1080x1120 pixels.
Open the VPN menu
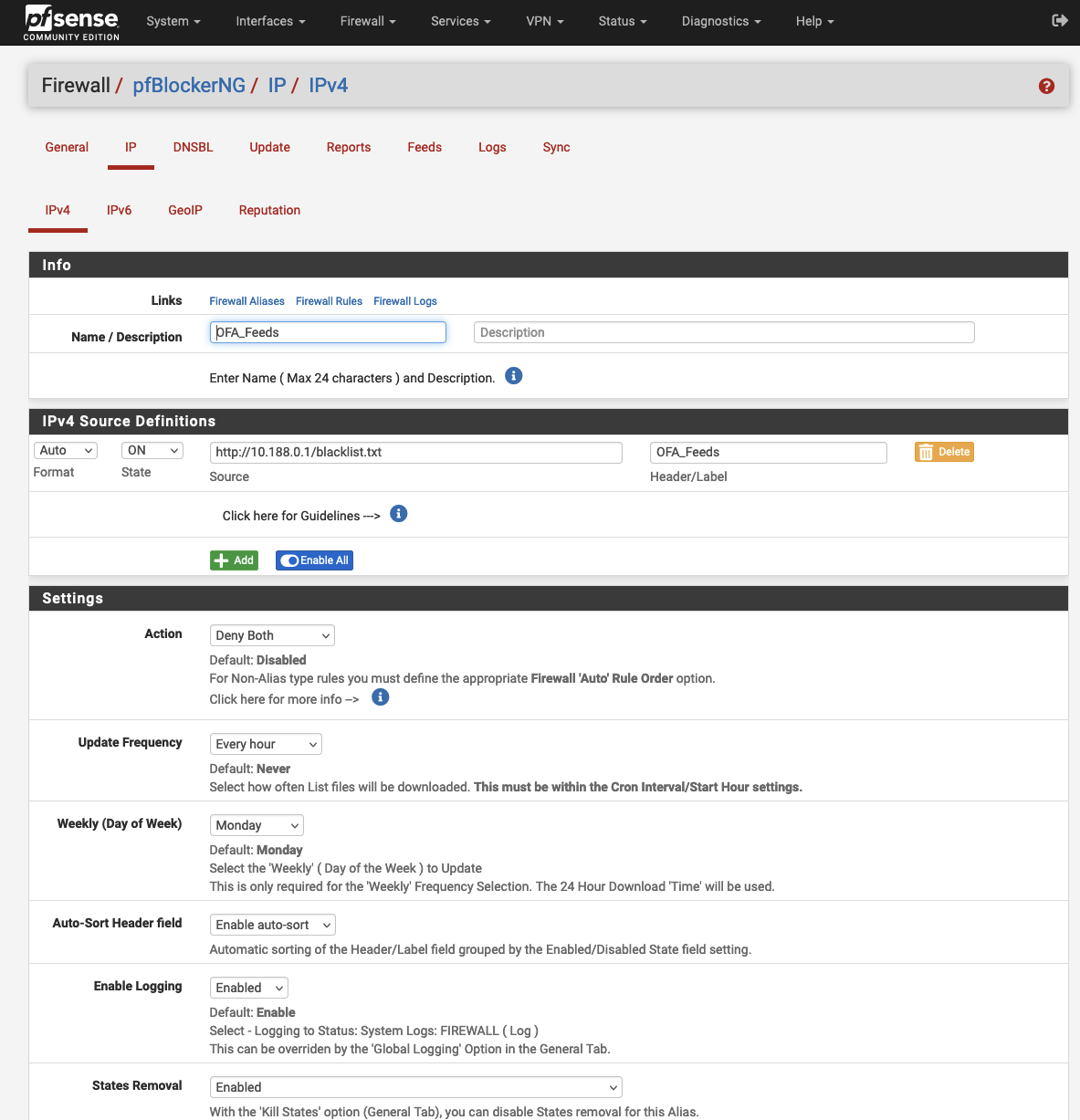[545, 21]
